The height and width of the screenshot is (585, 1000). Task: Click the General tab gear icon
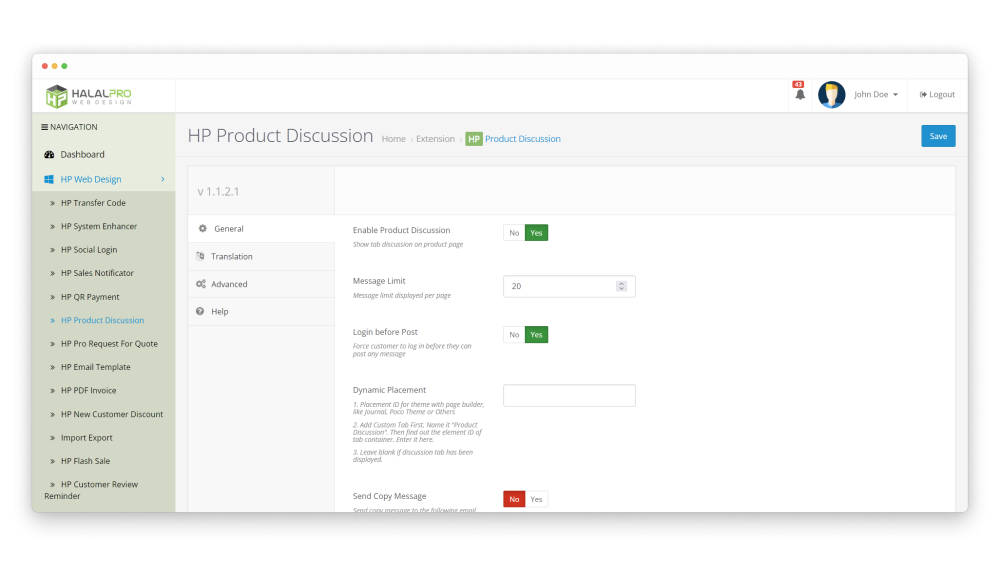[202, 229]
